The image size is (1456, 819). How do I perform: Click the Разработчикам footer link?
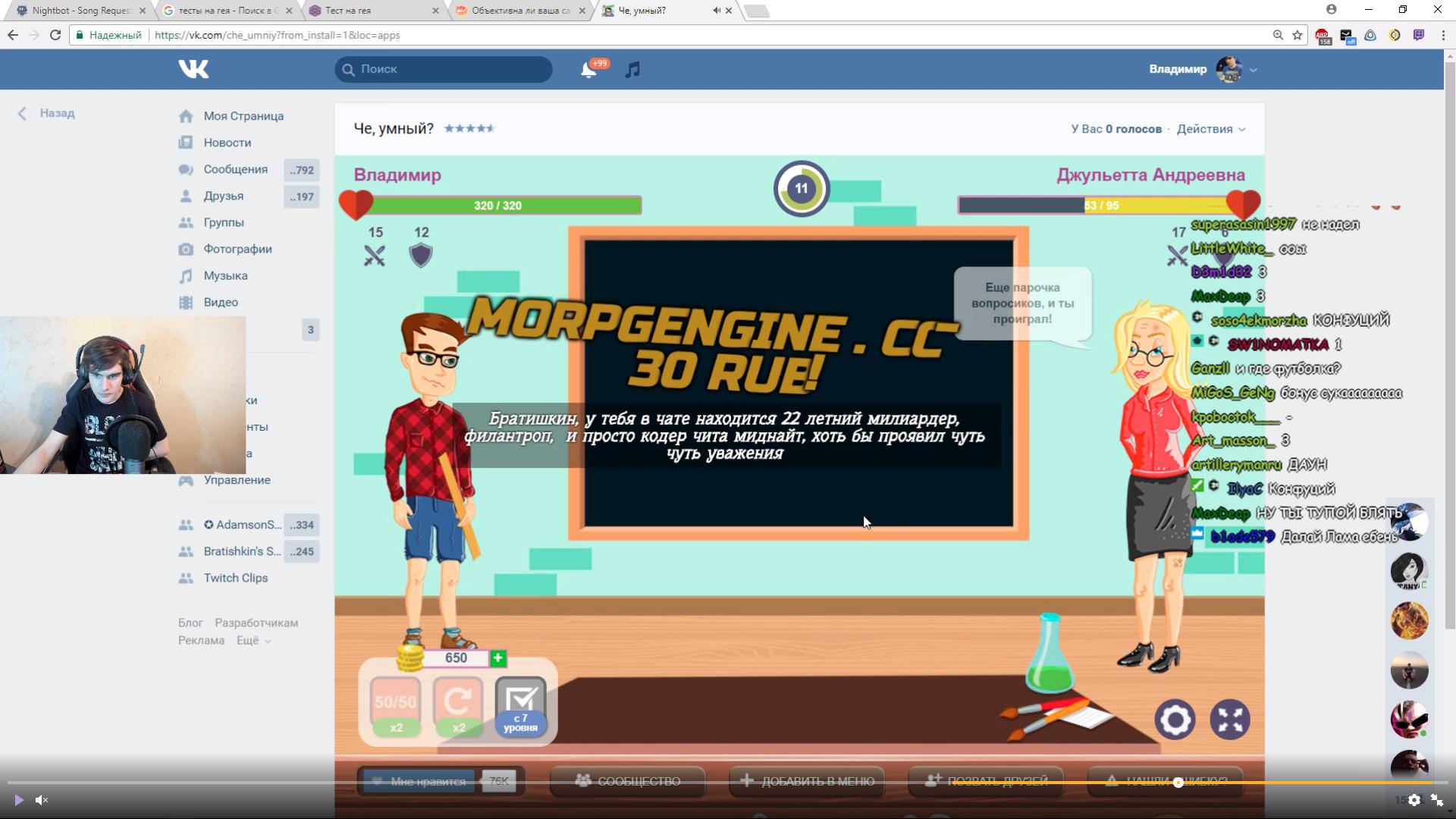256,623
